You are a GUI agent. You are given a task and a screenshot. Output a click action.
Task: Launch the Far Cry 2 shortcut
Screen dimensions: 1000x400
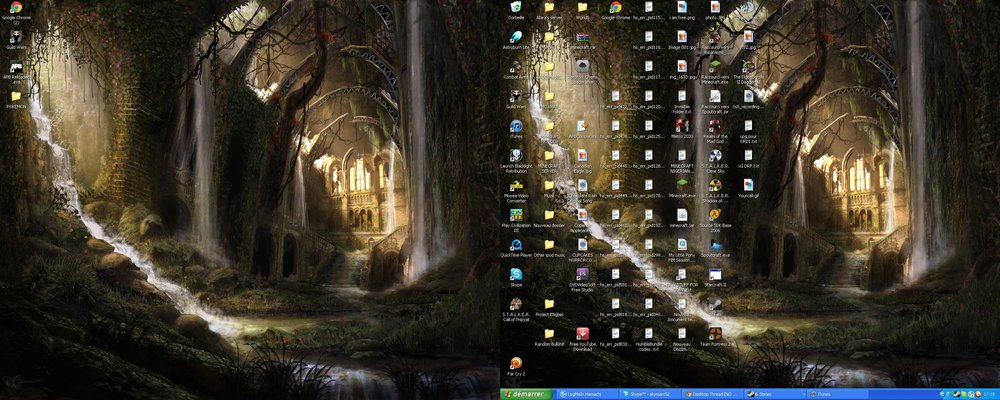pos(516,366)
